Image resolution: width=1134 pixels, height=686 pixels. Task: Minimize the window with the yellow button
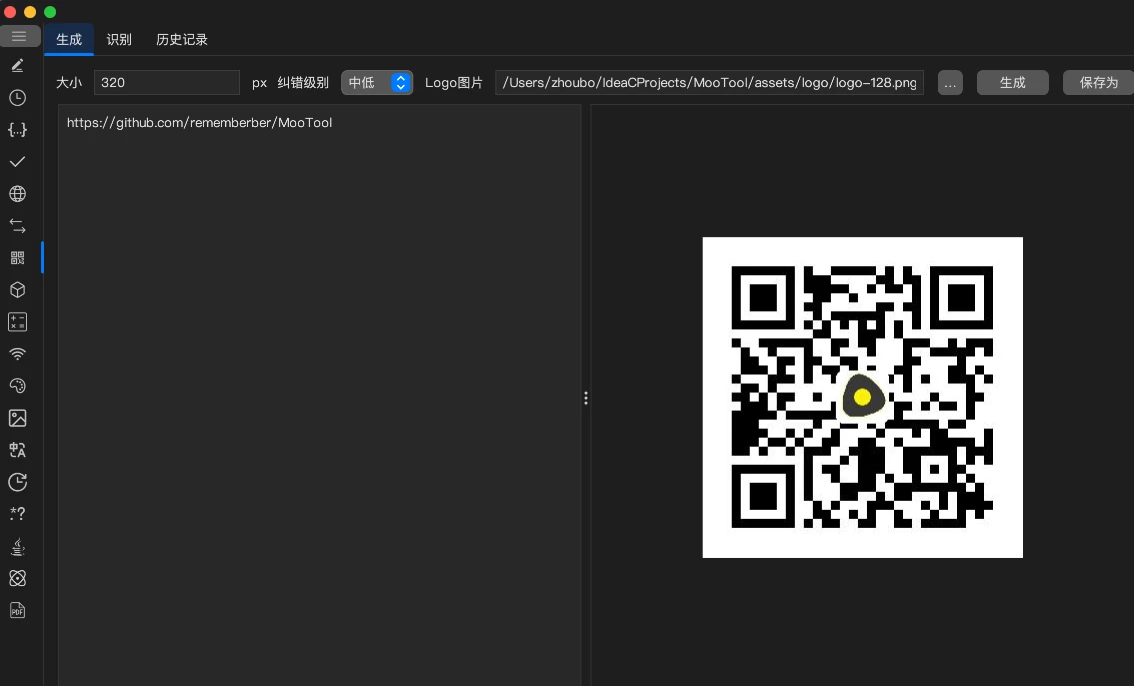[30, 12]
